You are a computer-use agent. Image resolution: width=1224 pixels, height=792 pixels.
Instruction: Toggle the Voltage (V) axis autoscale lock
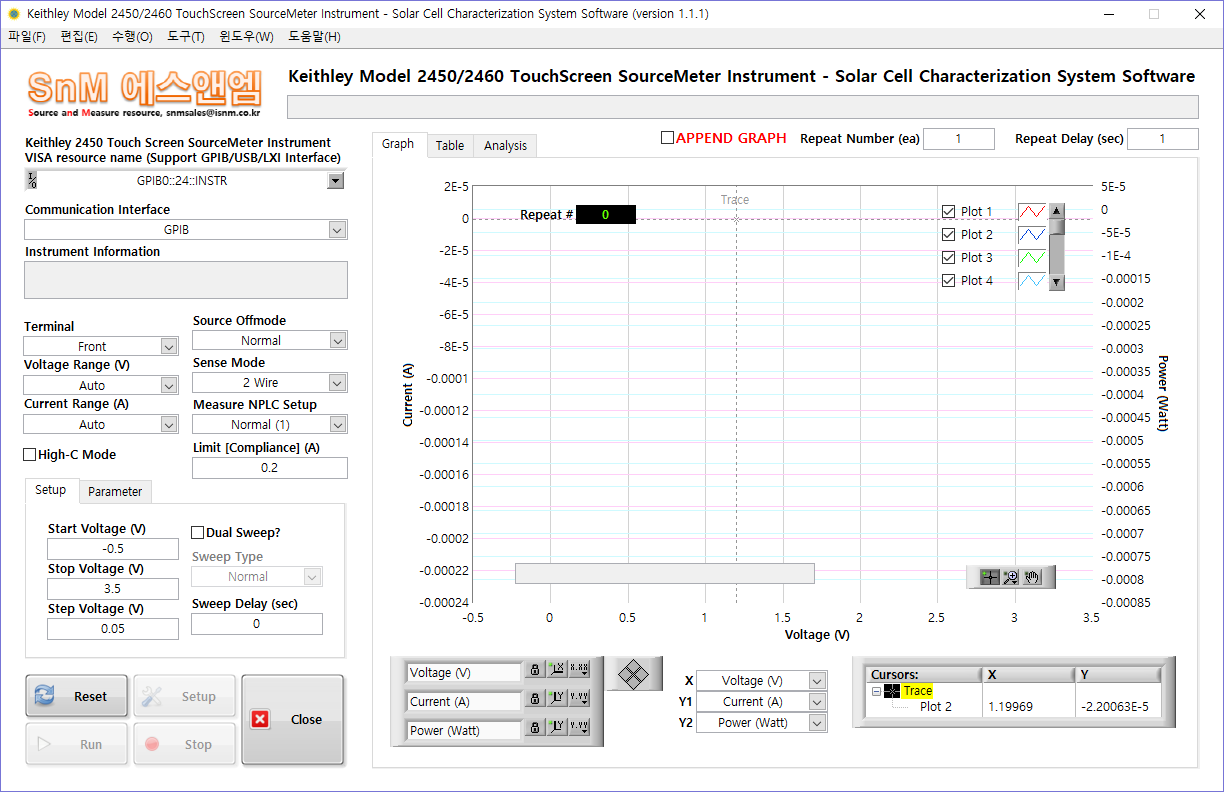point(535,670)
